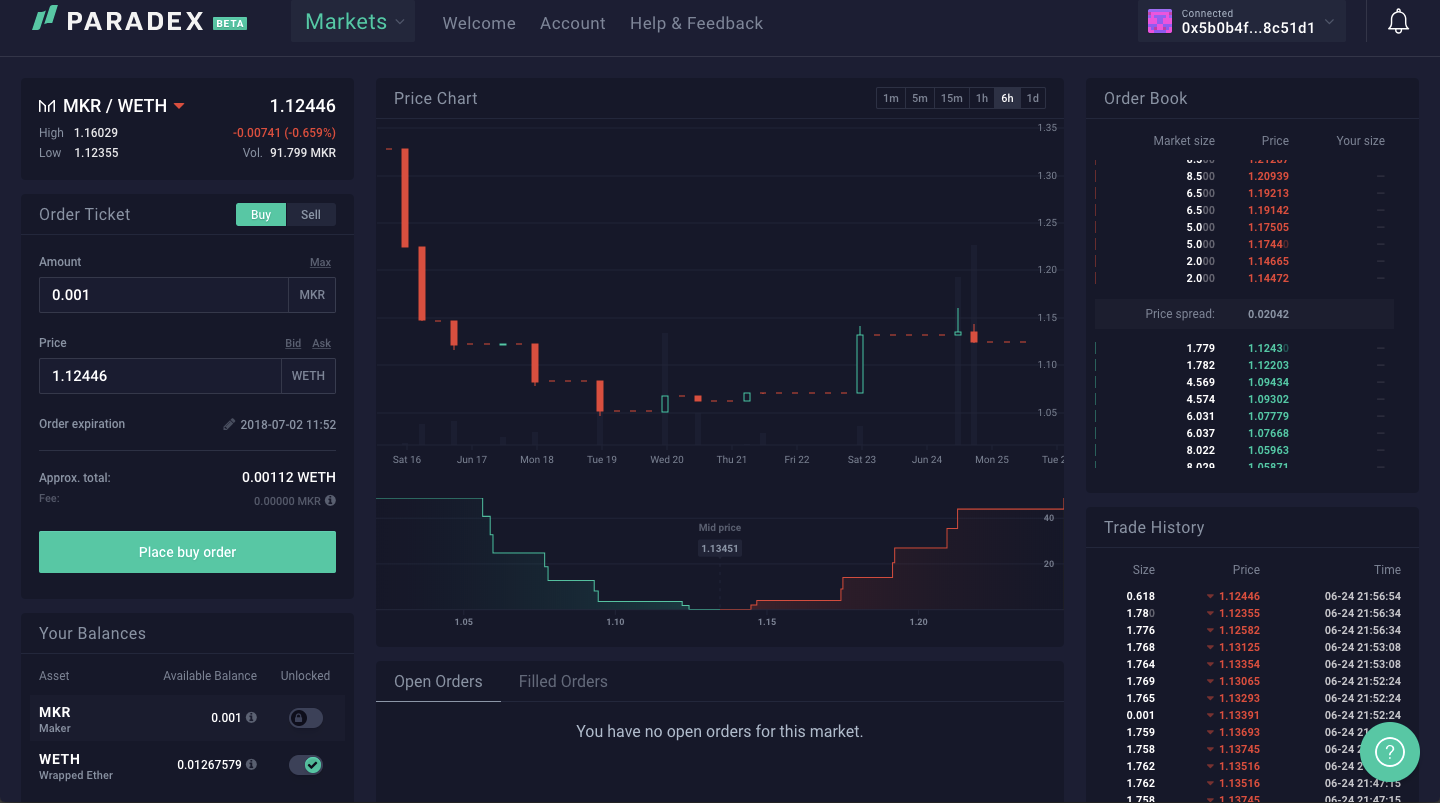
Task: Click the round help question mark button
Action: coord(1389,752)
